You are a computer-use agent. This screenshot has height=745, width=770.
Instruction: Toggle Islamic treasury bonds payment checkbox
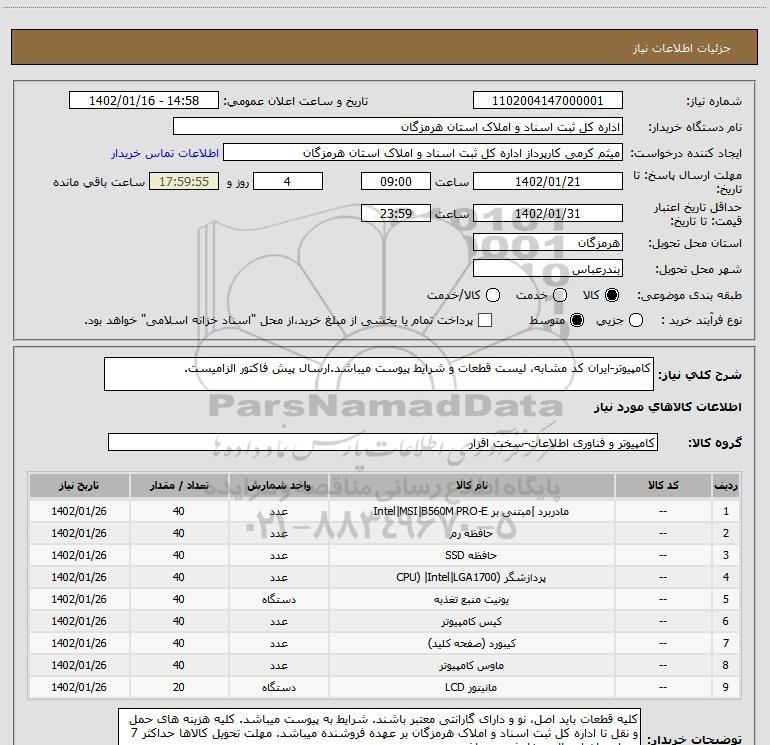click(x=485, y=320)
